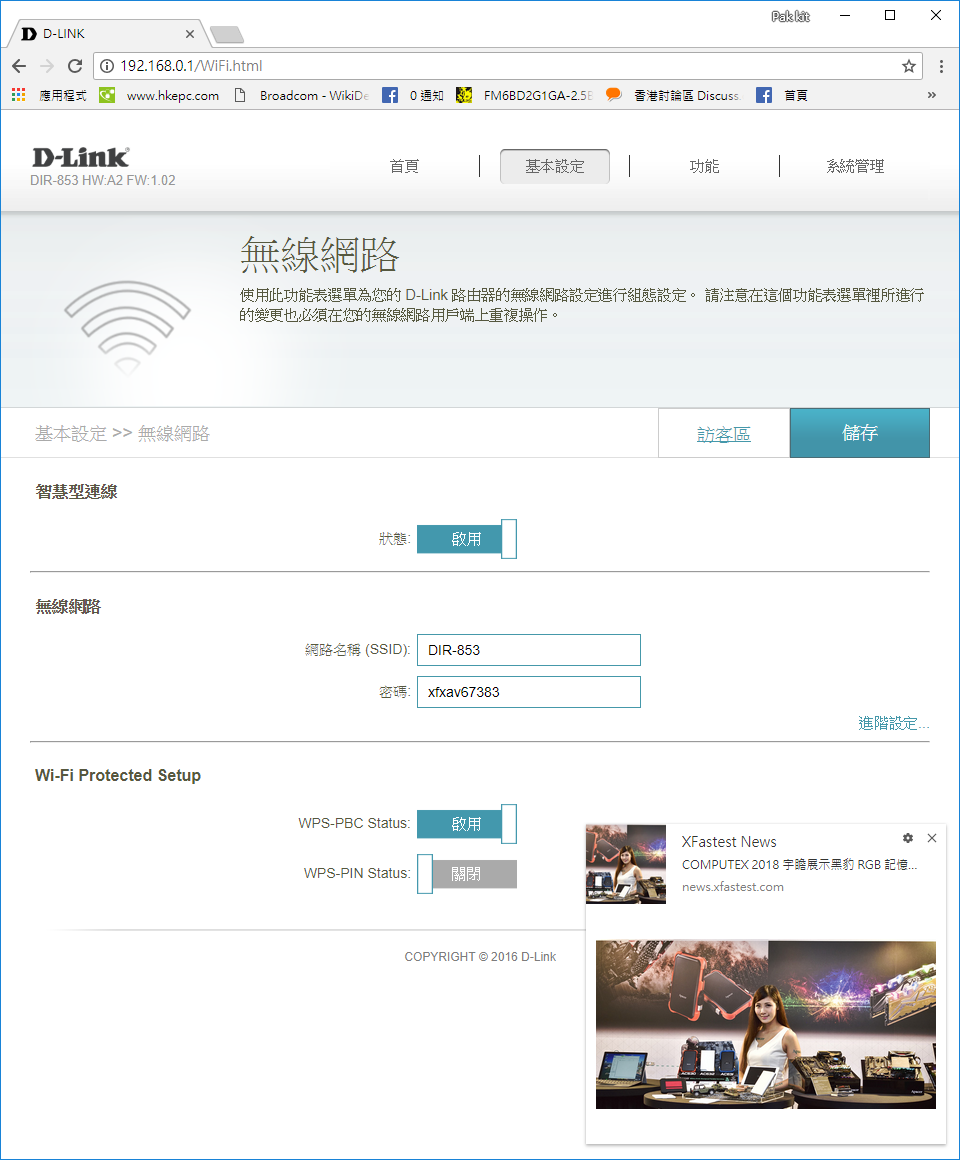Toggle the 智慧型連線 狀態 switch
The image size is (960, 1160).
click(x=467, y=539)
